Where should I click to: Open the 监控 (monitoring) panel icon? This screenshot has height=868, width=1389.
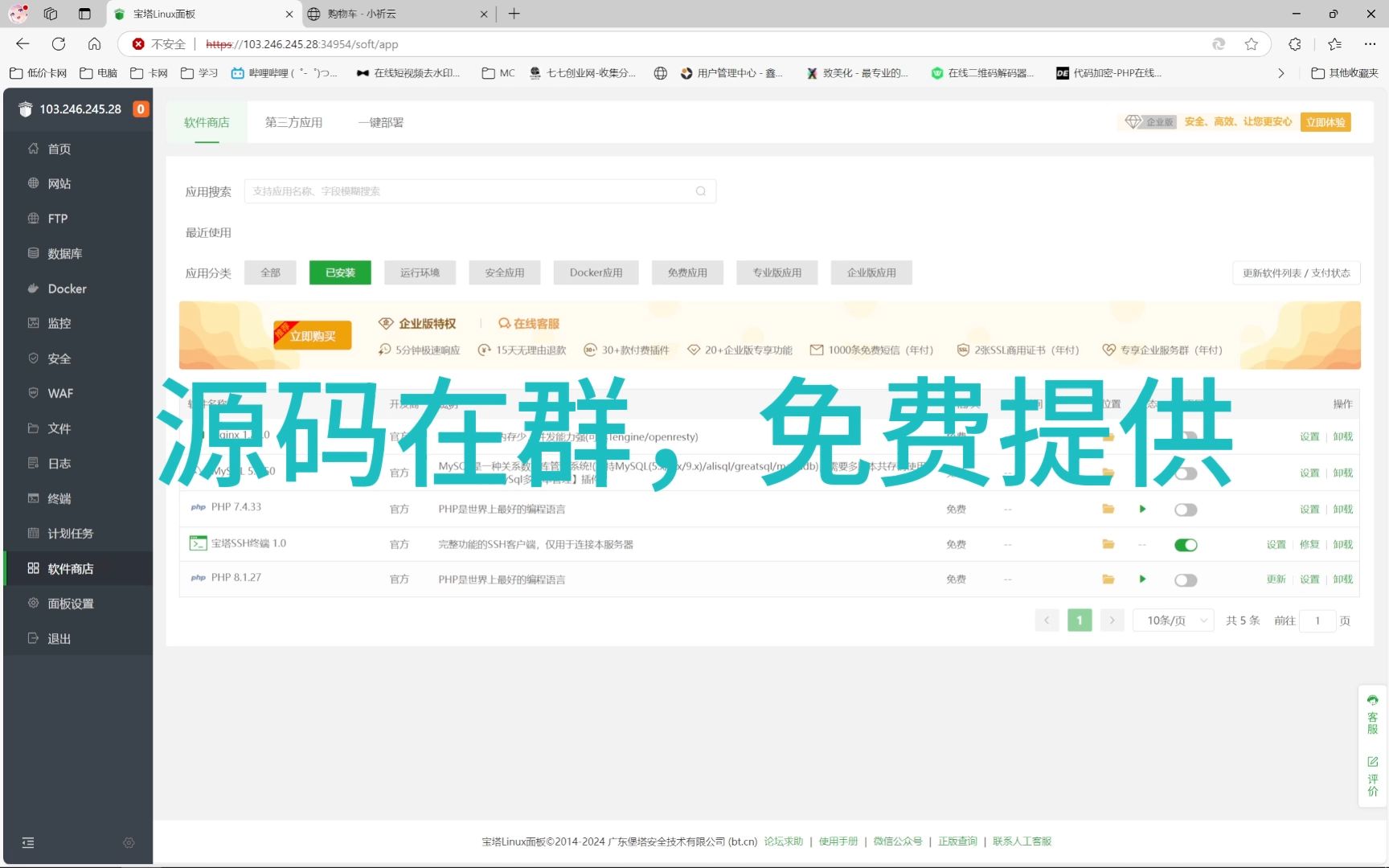59,323
